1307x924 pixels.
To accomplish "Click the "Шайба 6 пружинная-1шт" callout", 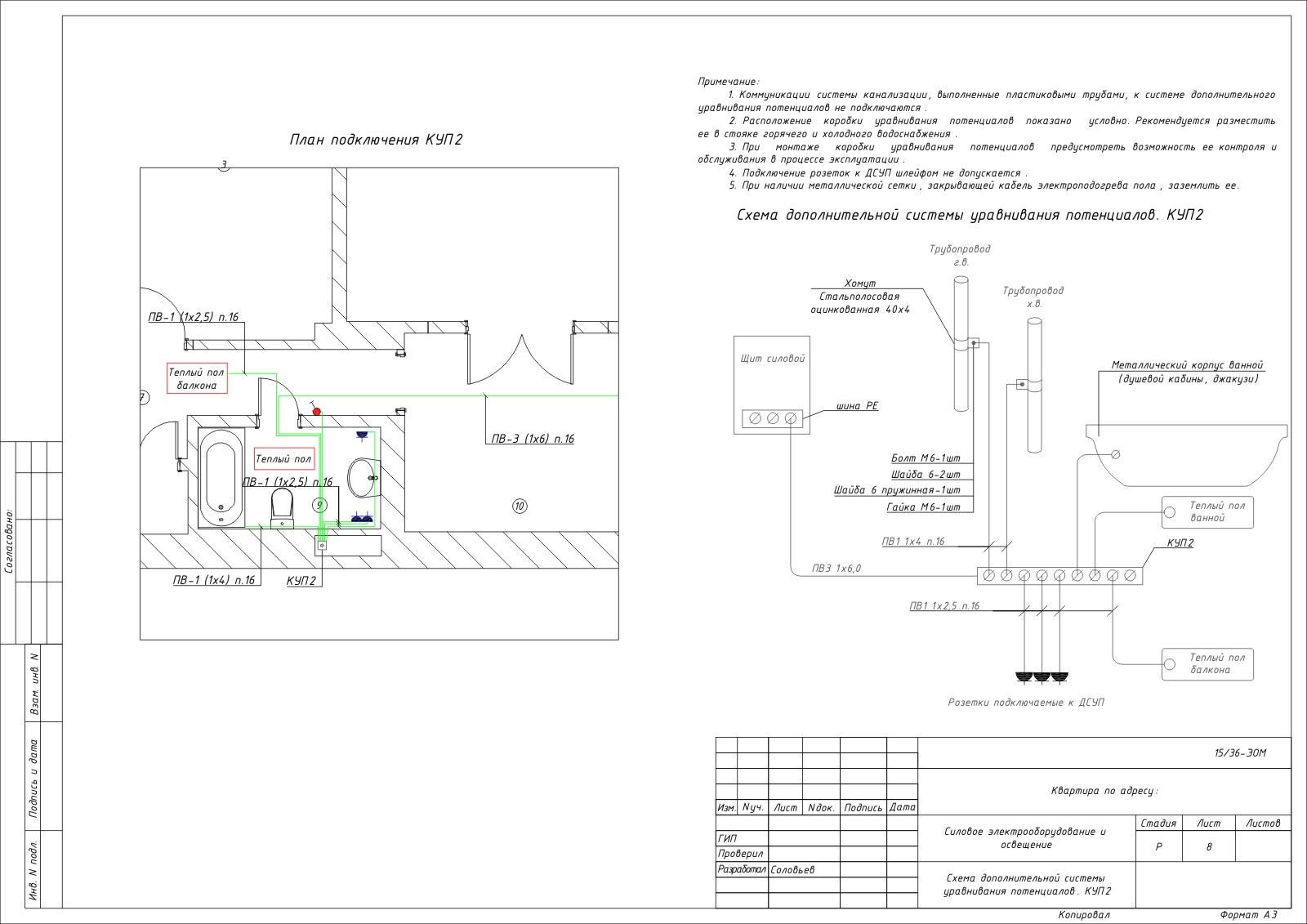I will [897, 491].
